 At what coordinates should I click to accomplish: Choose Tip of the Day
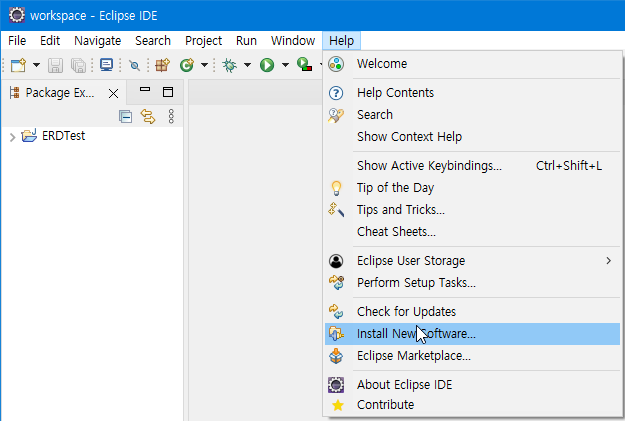coord(472,188)
